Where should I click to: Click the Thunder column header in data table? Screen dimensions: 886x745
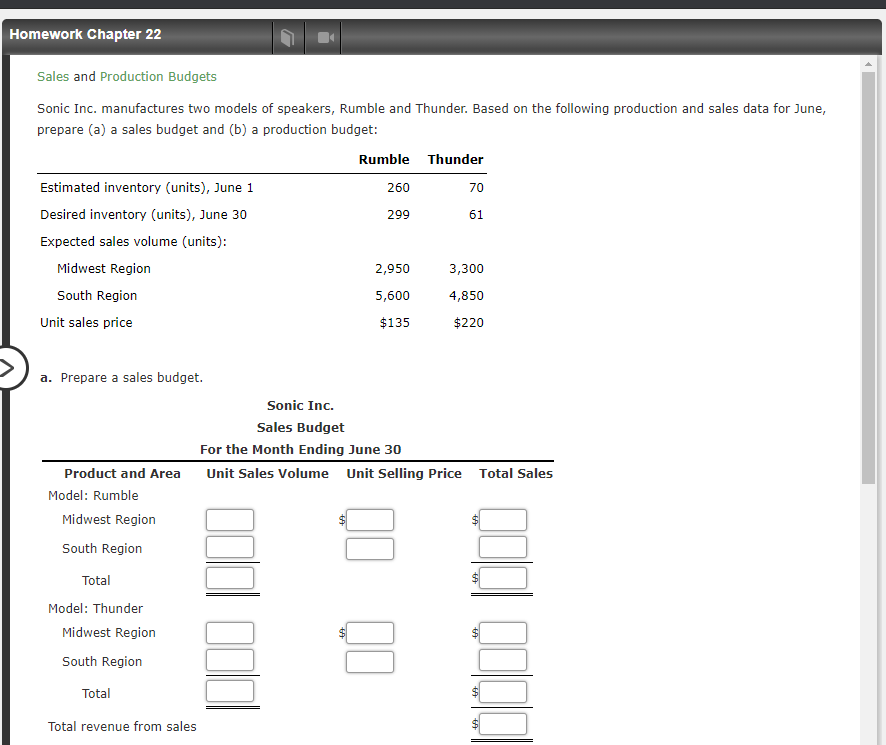(x=455, y=159)
